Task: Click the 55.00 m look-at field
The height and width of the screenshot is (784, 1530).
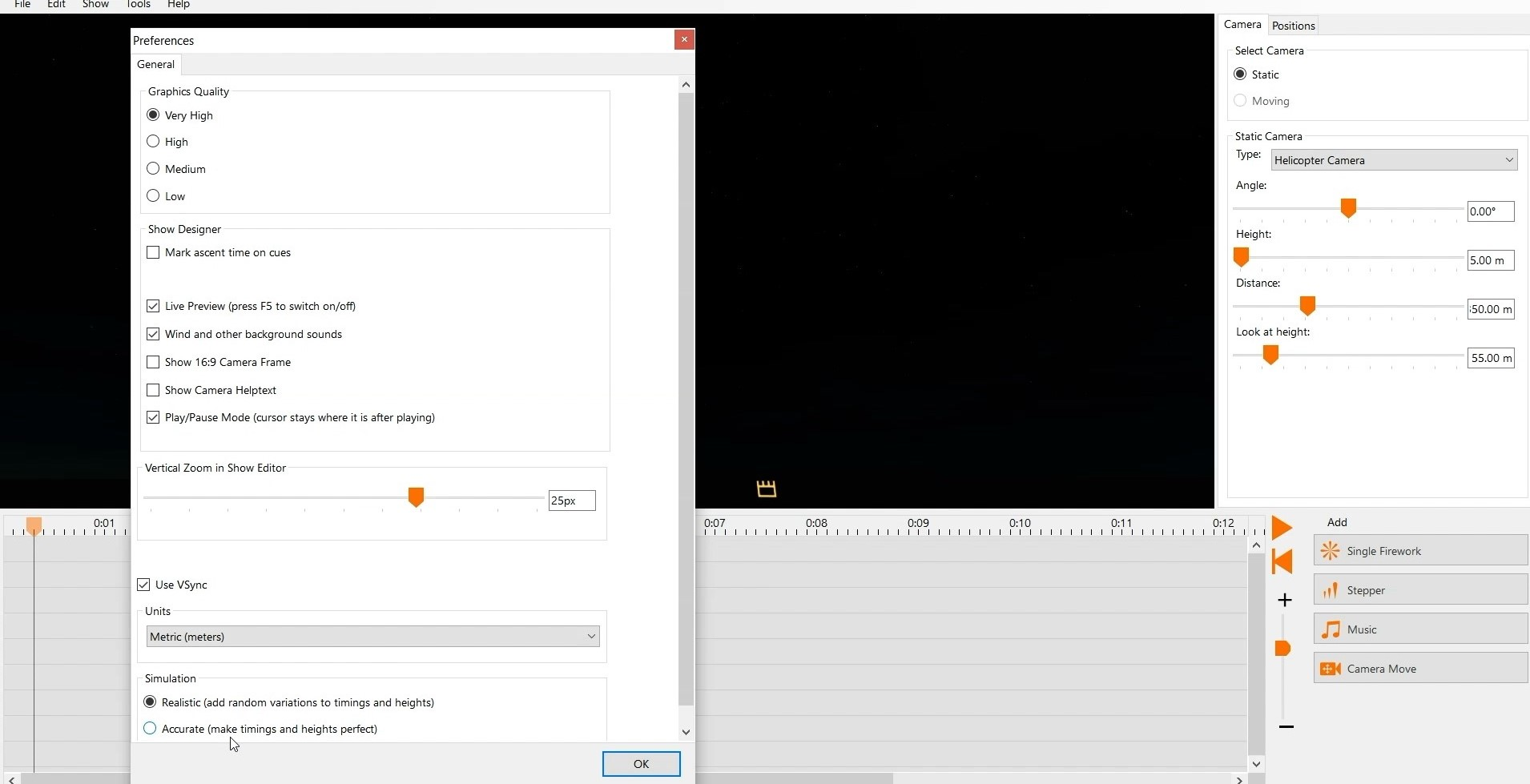Action: [x=1491, y=358]
